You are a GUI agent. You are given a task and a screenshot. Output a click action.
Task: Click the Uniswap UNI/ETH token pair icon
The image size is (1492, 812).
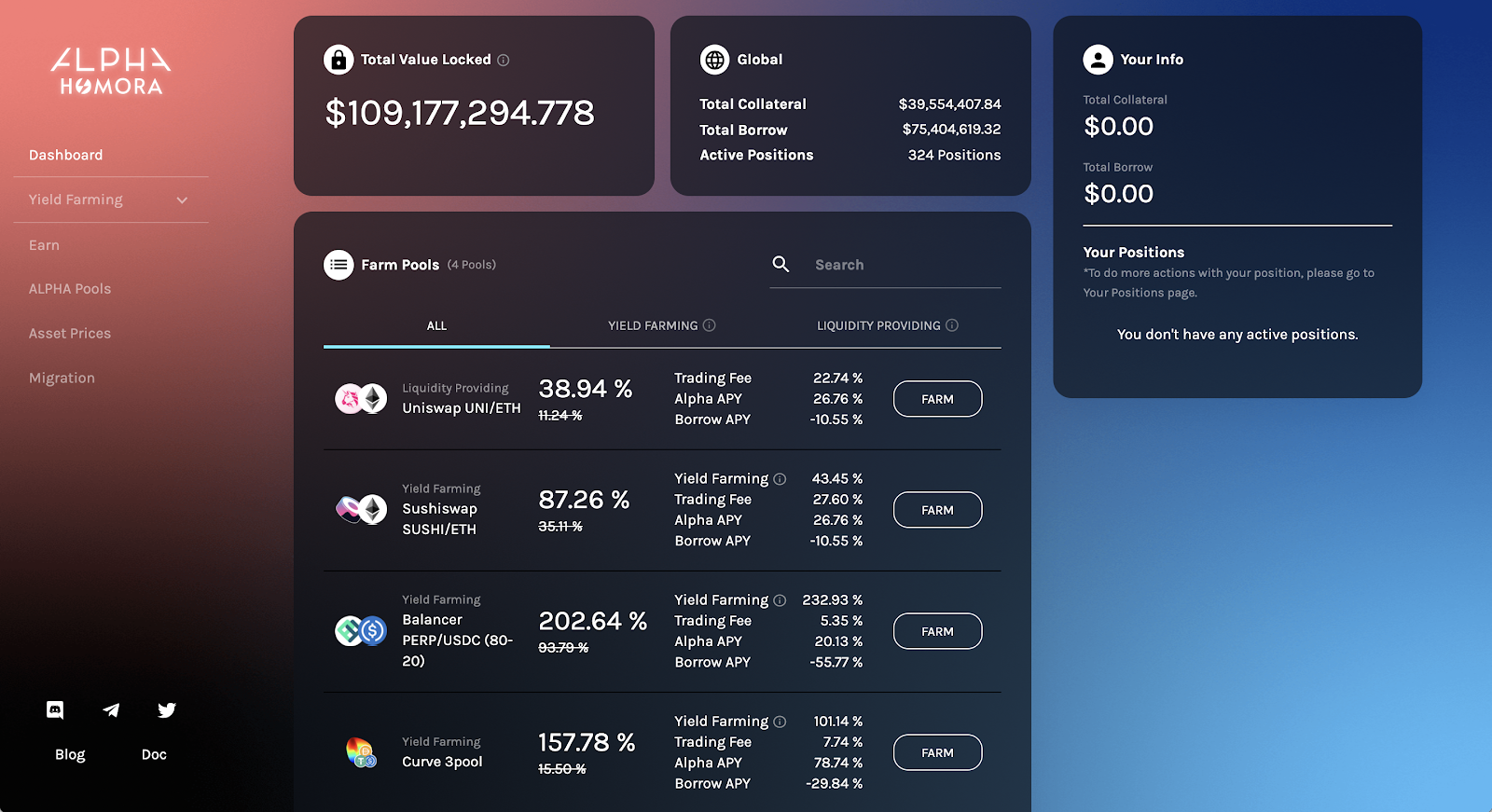tap(361, 399)
